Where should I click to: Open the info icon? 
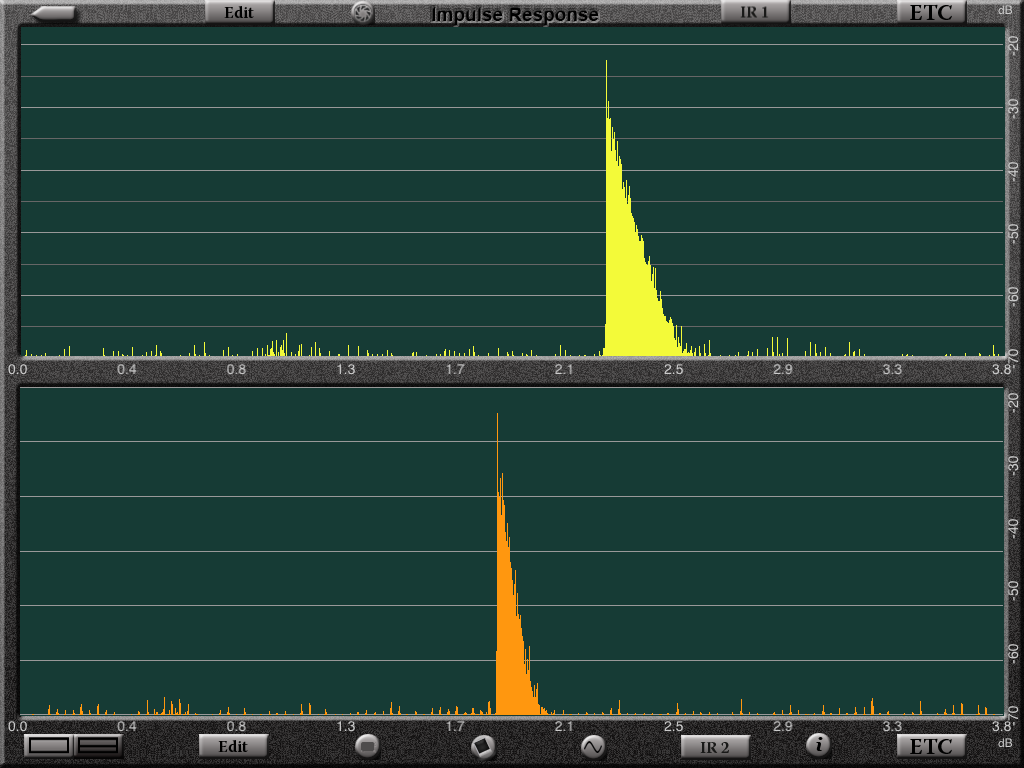tap(818, 744)
